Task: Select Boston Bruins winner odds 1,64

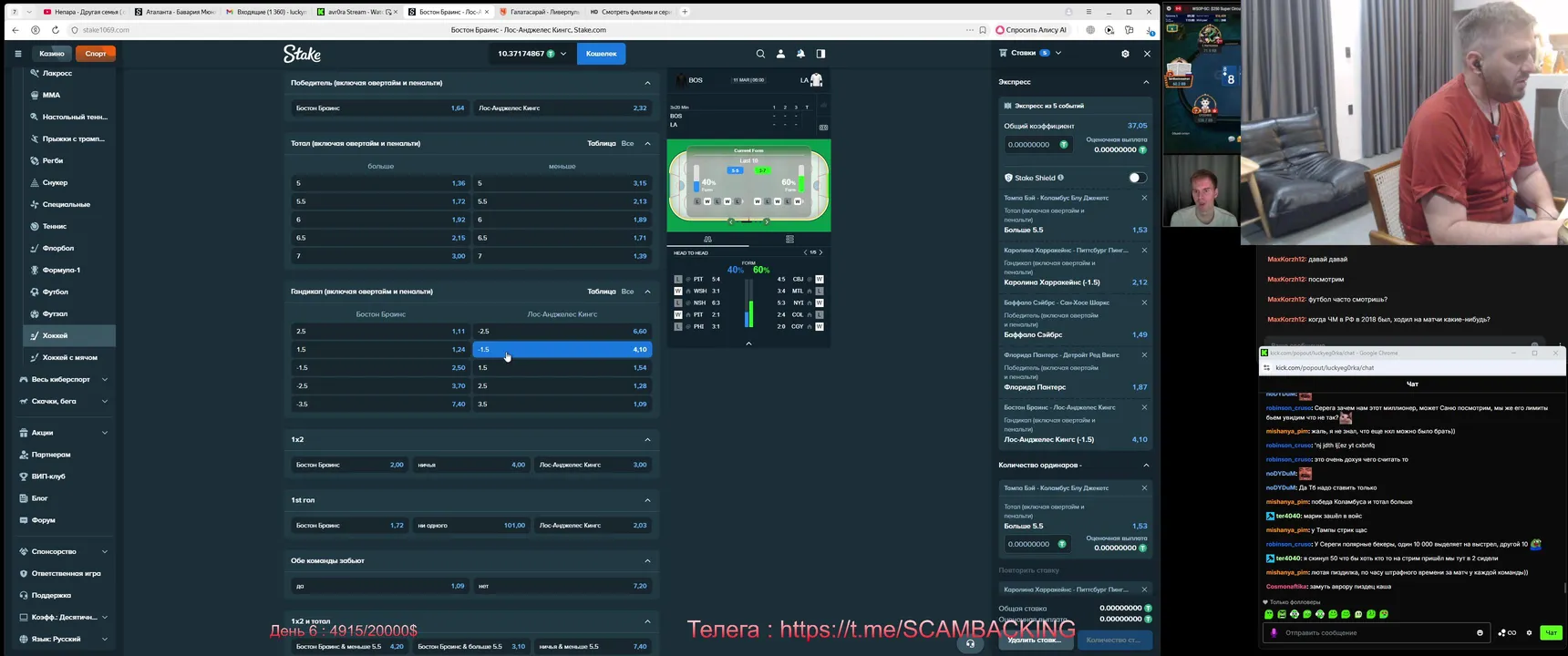Action: click(379, 108)
